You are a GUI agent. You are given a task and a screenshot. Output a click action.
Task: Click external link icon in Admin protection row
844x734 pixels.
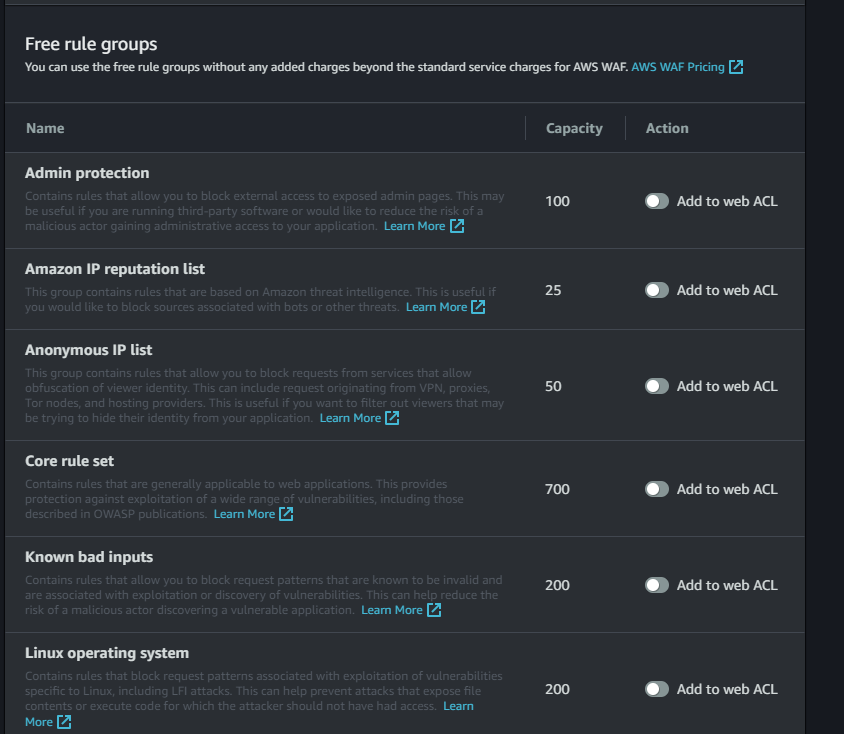pyautogui.click(x=457, y=226)
